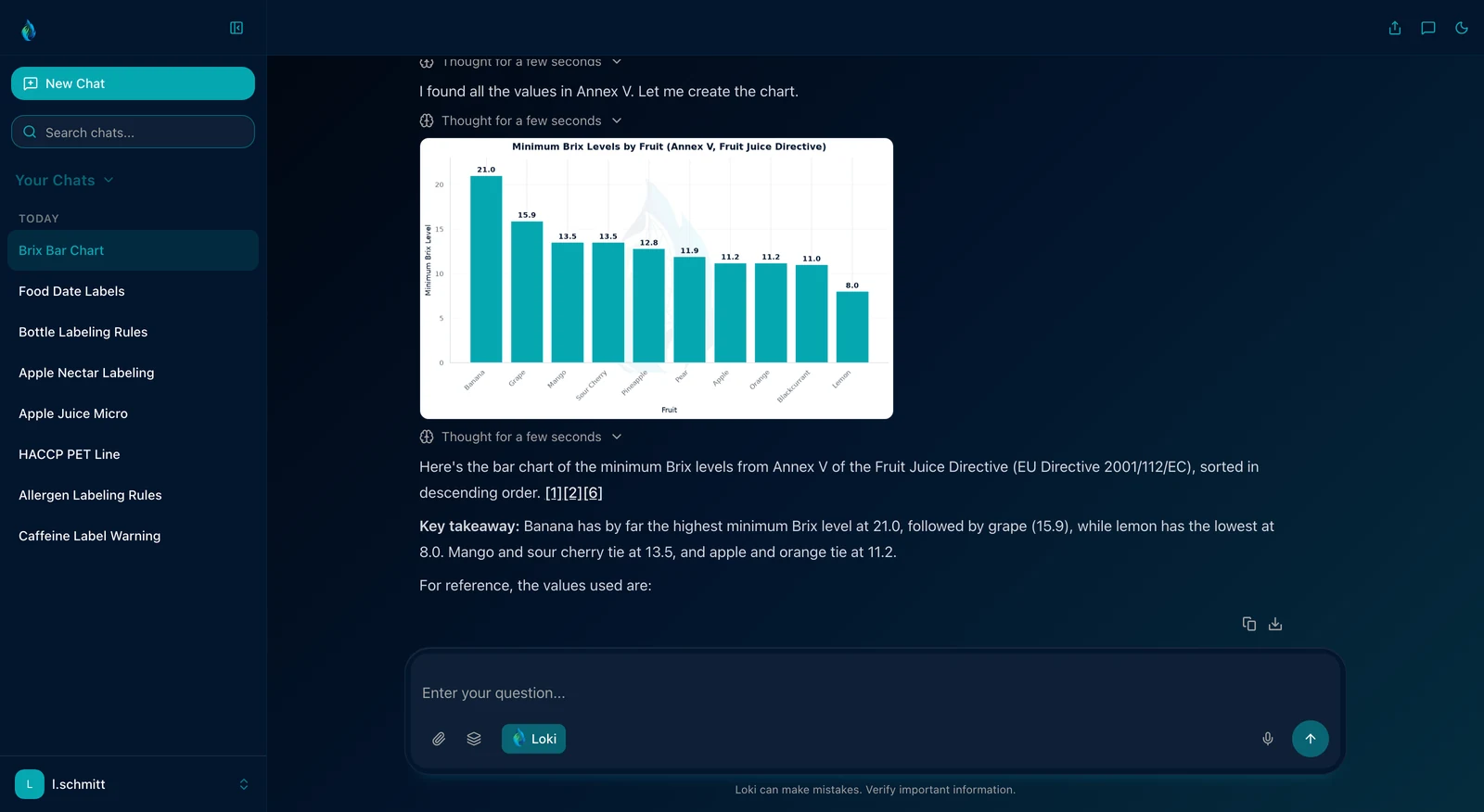Click the search magnifier icon

30,132
